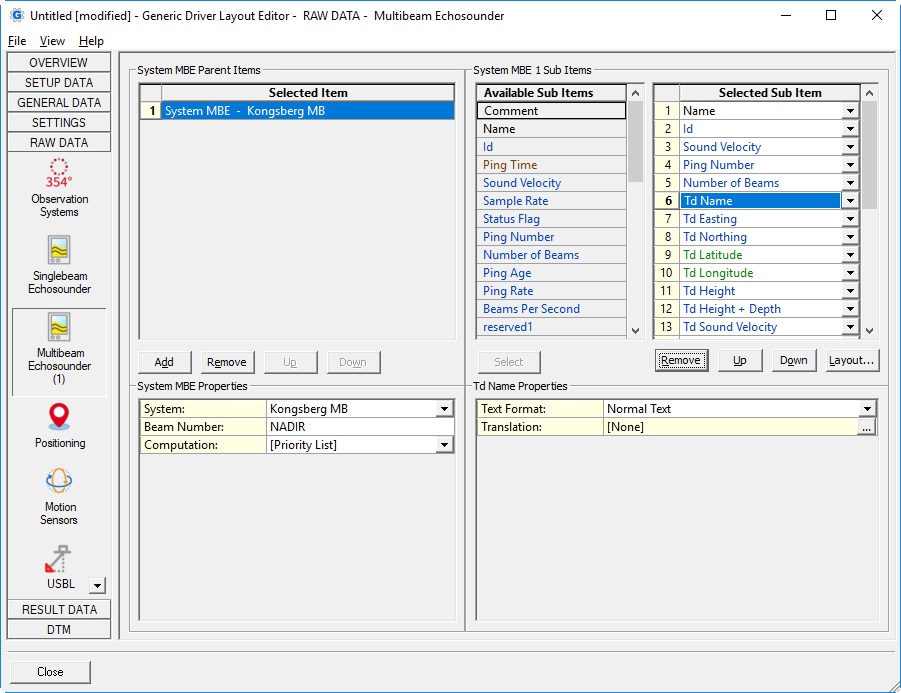
Task: Open the Positioning icon
Action: [59, 416]
